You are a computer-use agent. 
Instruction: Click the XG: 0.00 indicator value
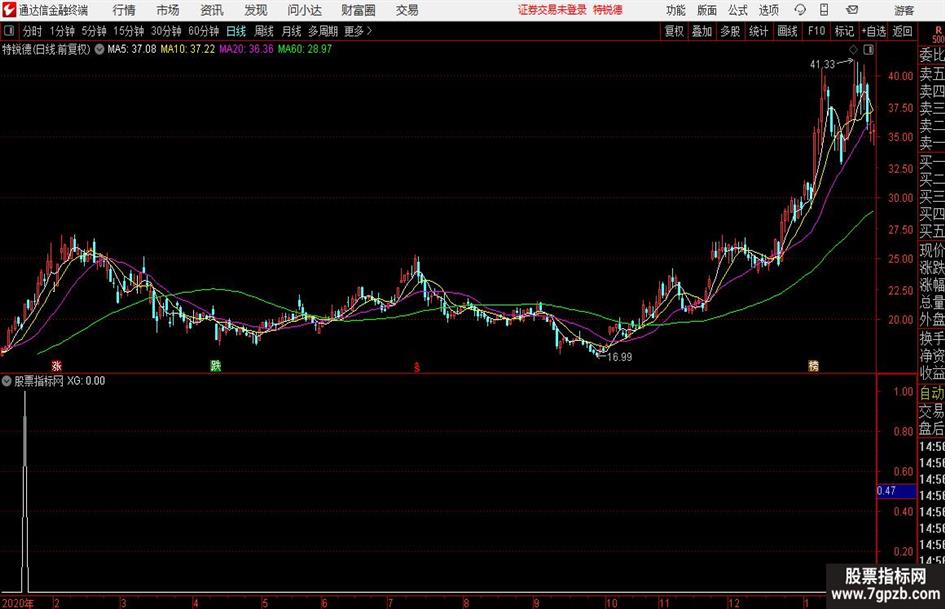(86, 381)
